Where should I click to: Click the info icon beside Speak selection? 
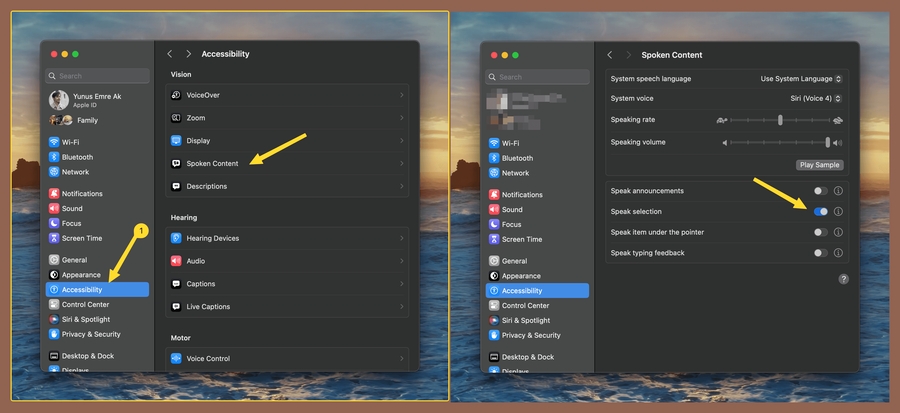(838, 212)
